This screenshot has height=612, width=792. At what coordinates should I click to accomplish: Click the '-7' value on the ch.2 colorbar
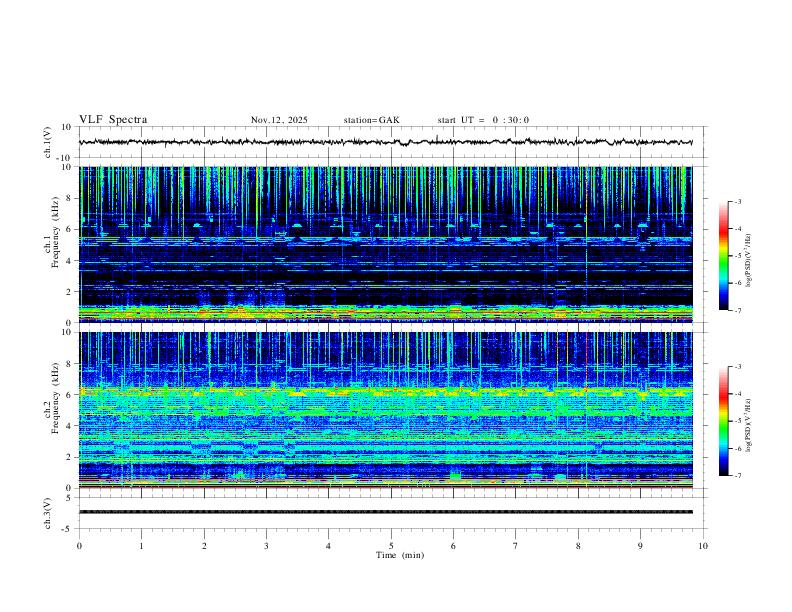point(738,475)
